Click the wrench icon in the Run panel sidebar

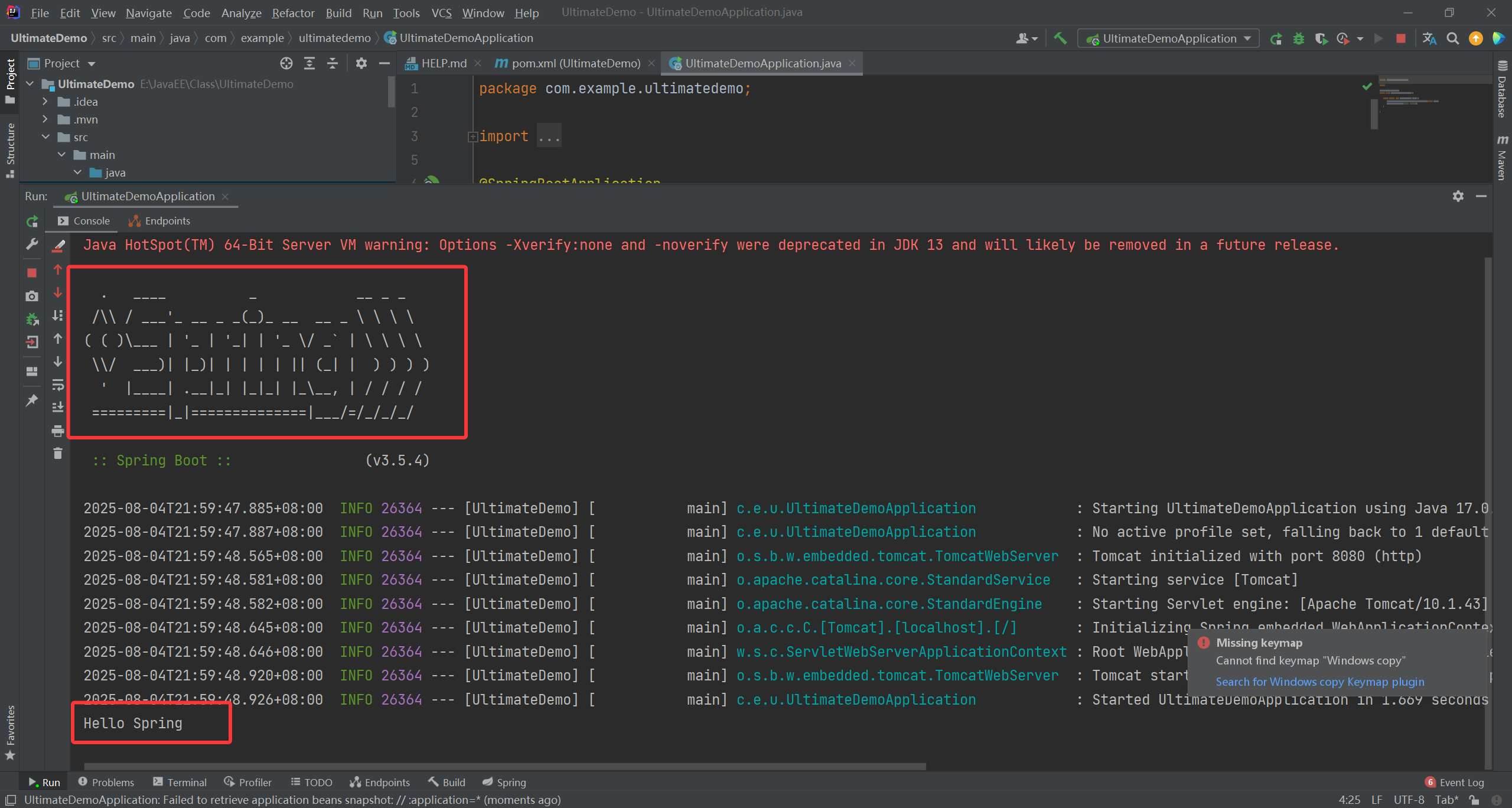tap(32, 244)
